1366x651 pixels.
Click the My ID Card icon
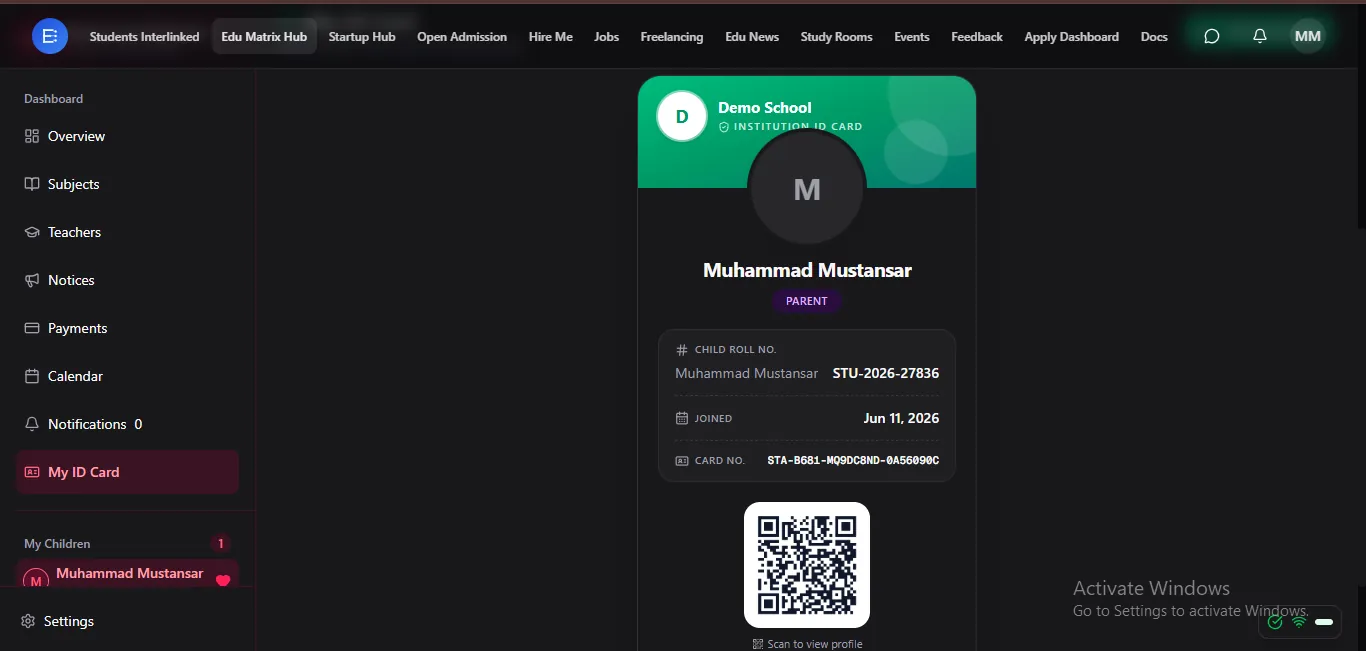pos(32,472)
